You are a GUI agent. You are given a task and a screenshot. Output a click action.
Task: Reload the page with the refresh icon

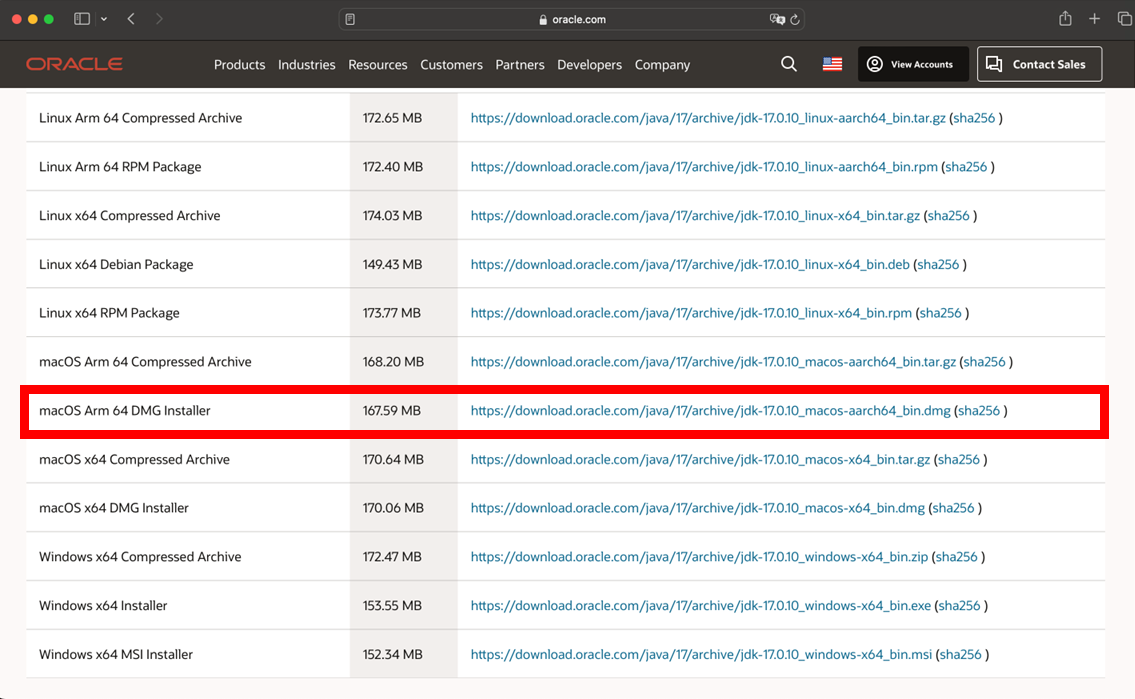pyautogui.click(x=795, y=20)
